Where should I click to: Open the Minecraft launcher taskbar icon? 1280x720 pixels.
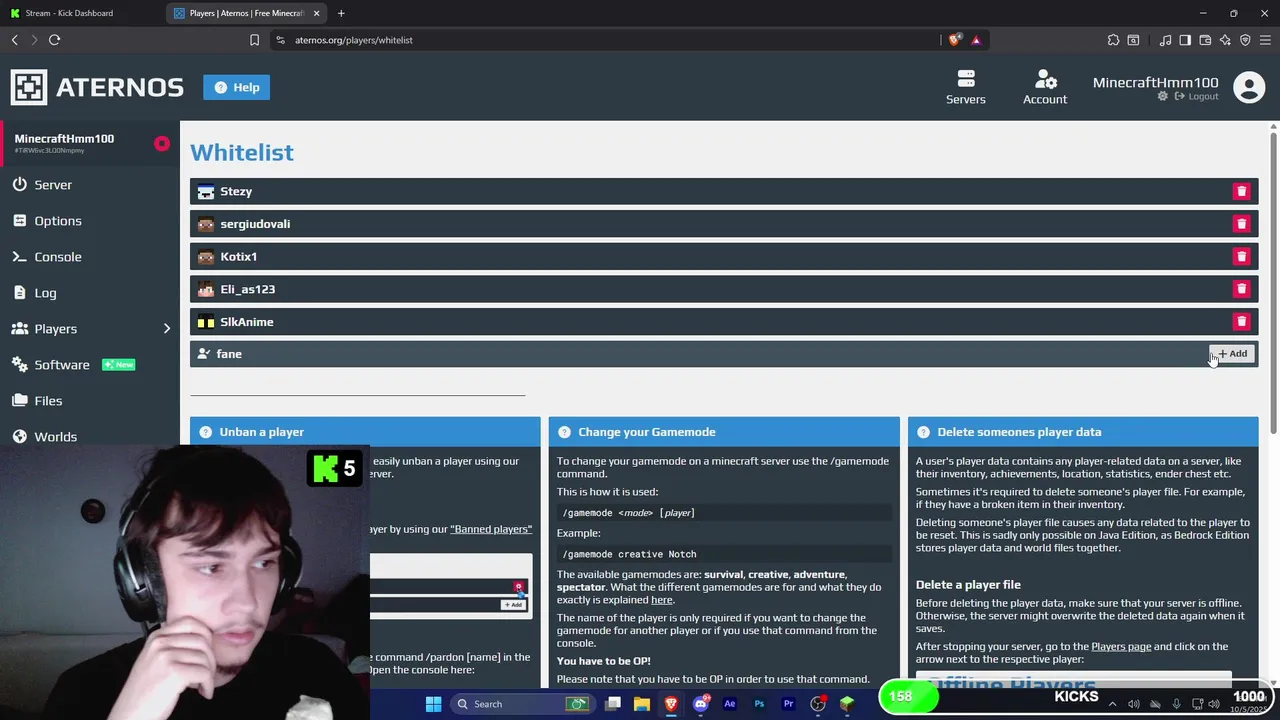pyautogui.click(x=847, y=704)
